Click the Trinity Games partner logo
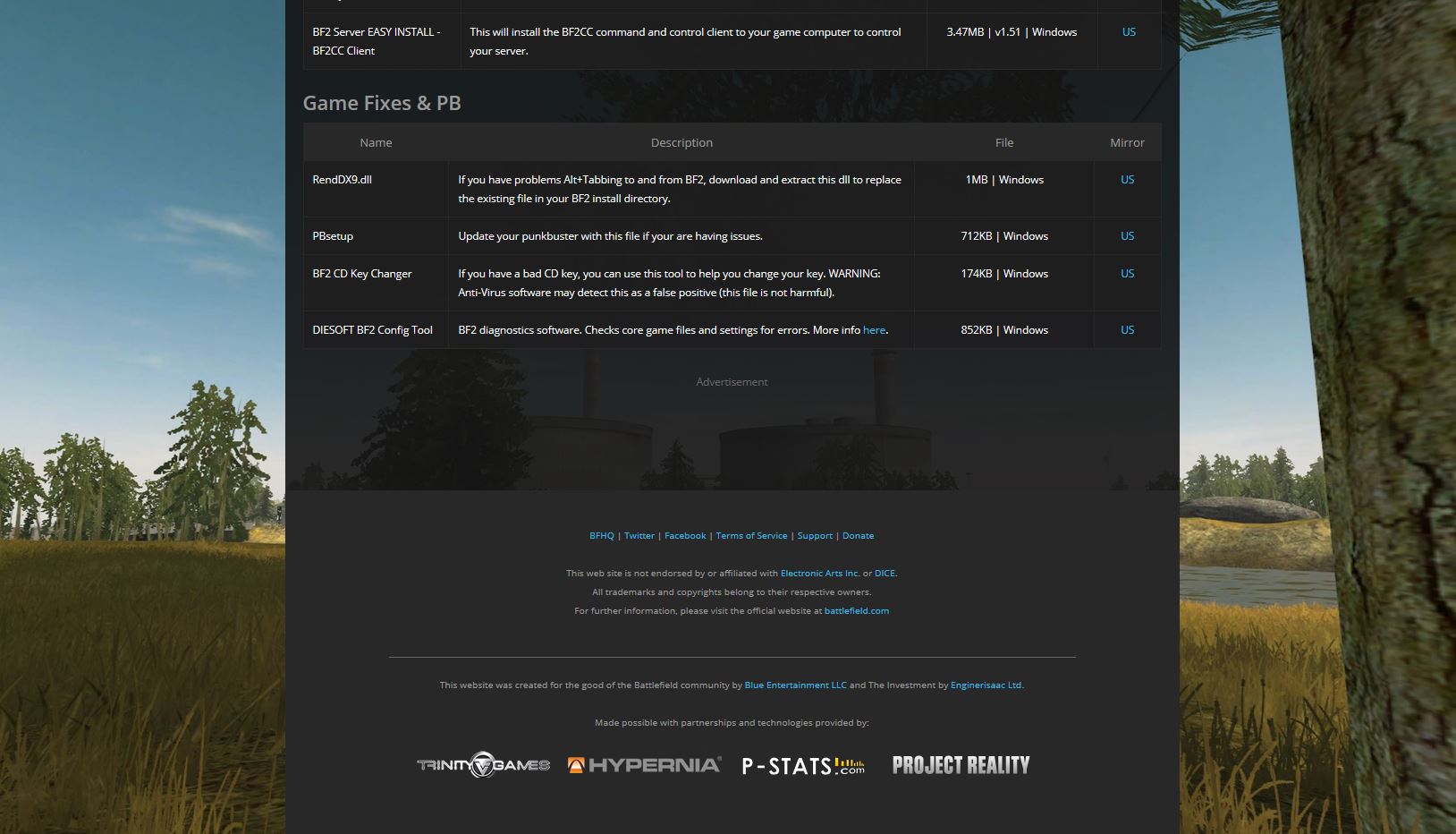Image resolution: width=1456 pixels, height=834 pixels. [483, 764]
